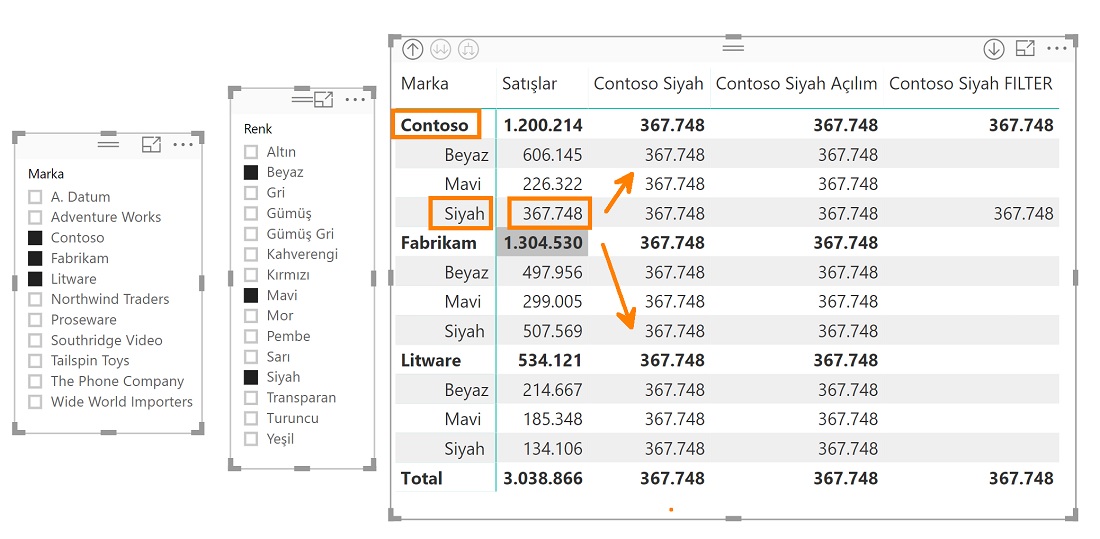Select the Litware sales value 534.121
The height and width of the screenshot is (539, 1100).
[550, 361]
